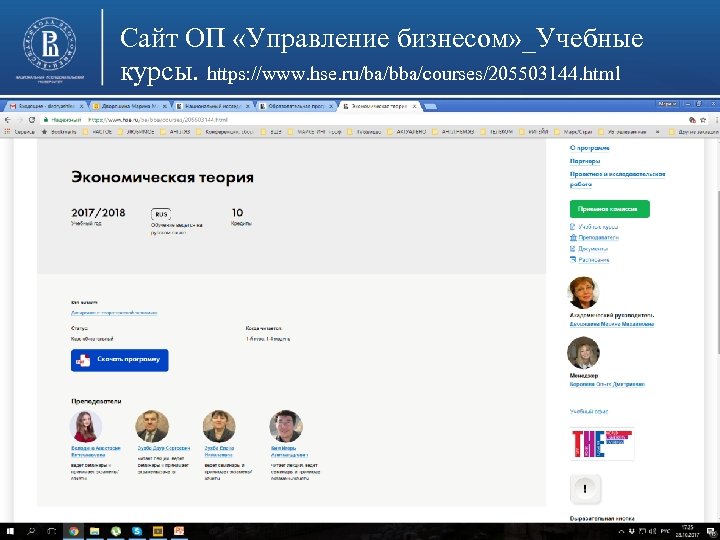Open the Расписание sidebar link
This screenshot has height=540, width=720.
click(x=593, y=260)
